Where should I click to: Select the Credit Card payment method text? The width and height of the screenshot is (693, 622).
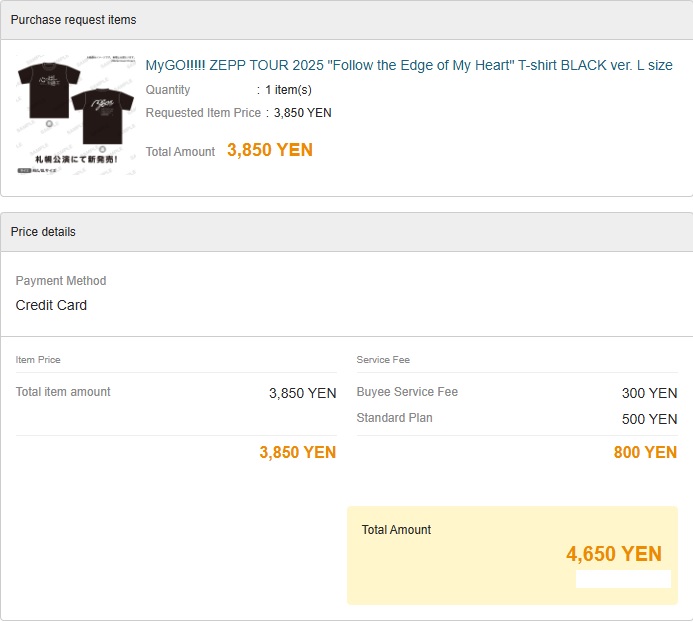coord(51,305)
